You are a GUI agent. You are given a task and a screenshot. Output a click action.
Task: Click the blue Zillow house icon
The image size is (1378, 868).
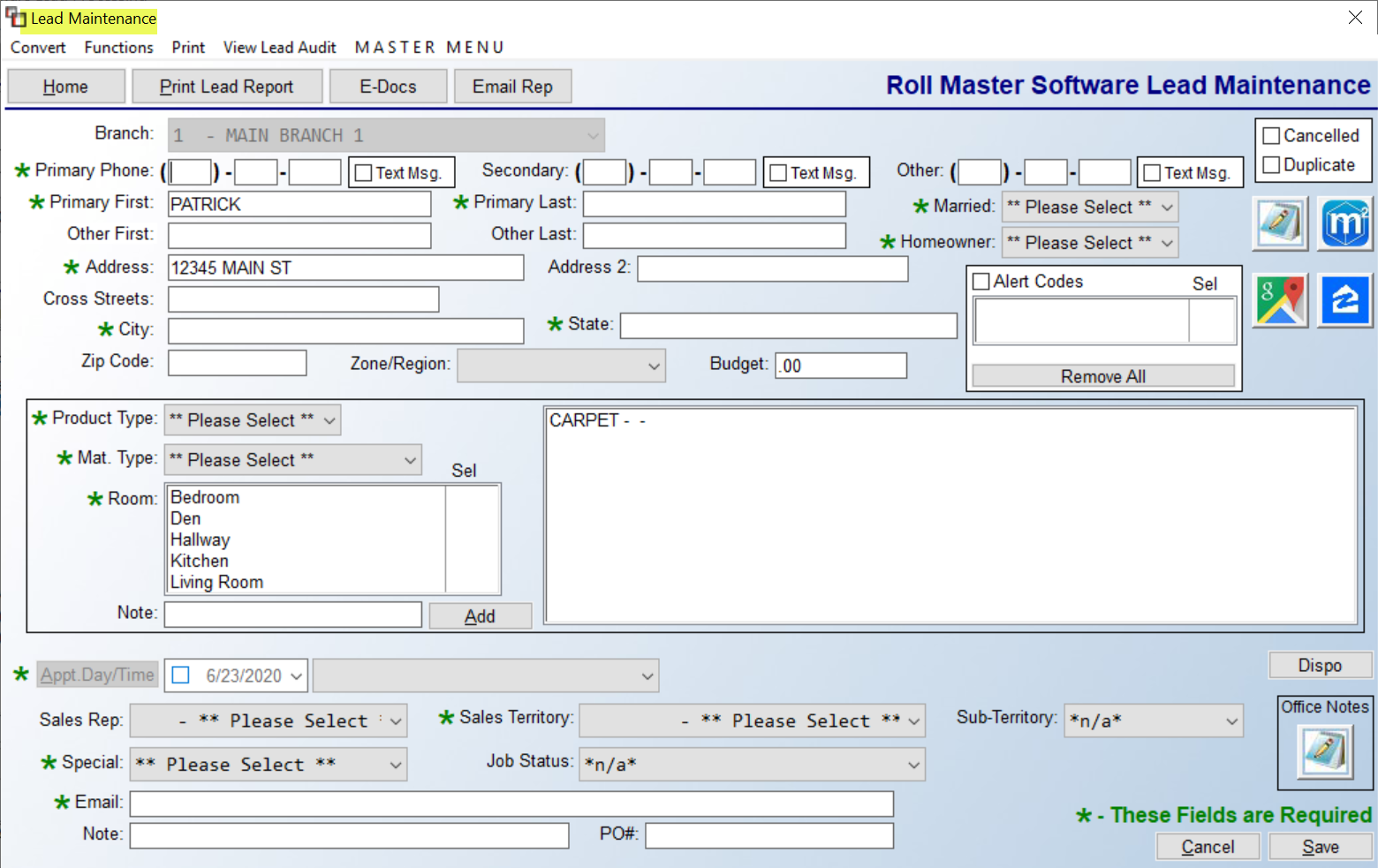point(1345,300)
